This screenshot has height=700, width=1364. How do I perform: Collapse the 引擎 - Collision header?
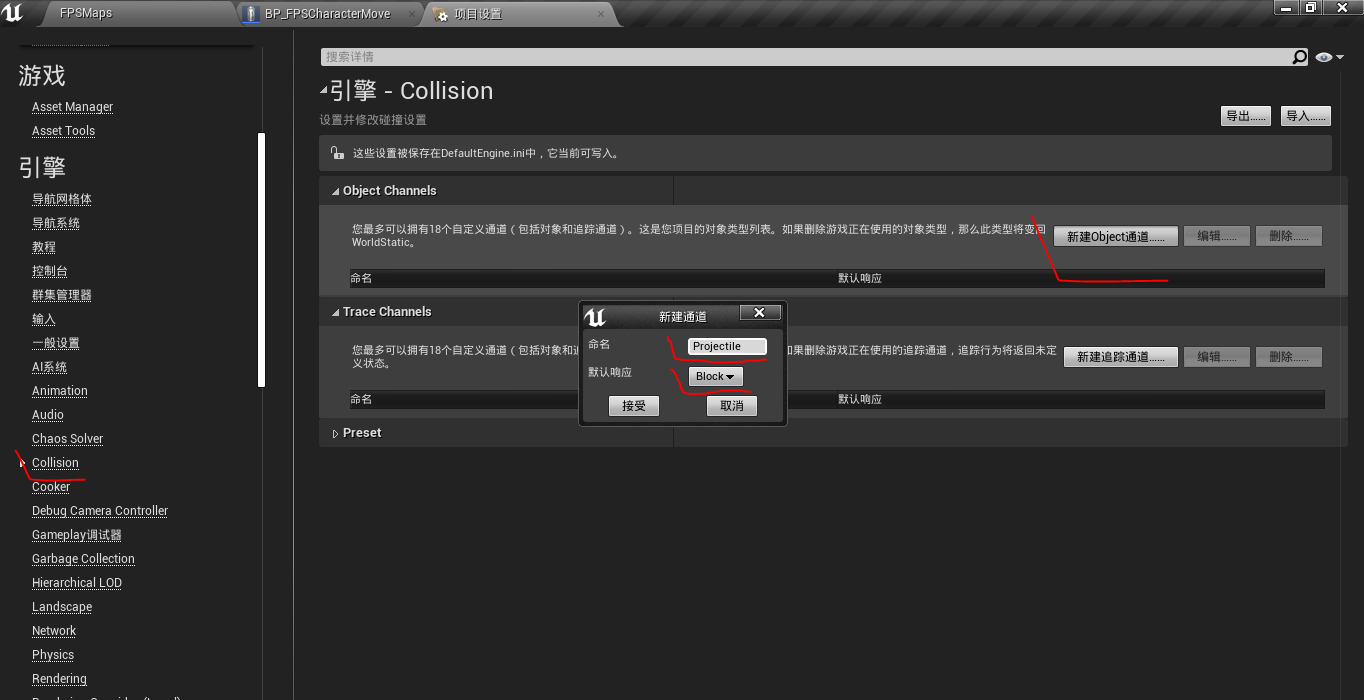tap(324, 91)
